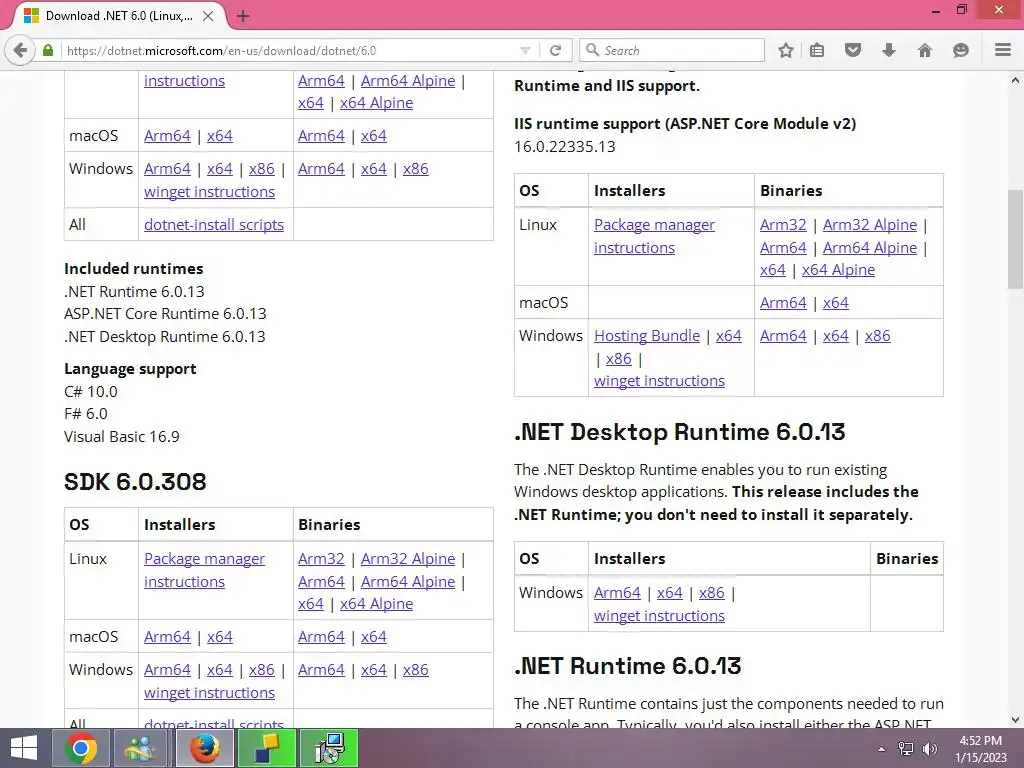Screen dimensions: 1024x768
Task: Click 'ASP.NET Core Runtime 6.0.13' in Included runtimes
Action: tap(165, 314)
